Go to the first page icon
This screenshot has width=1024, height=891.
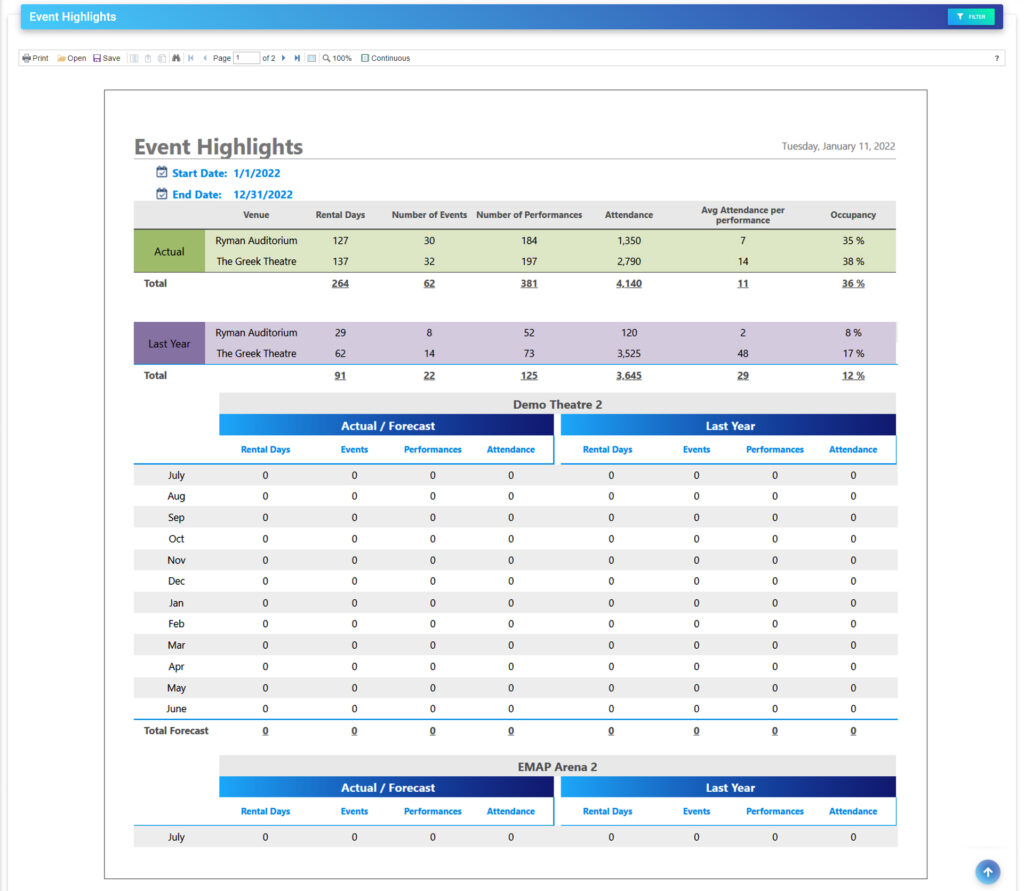[x=191, y=57]
